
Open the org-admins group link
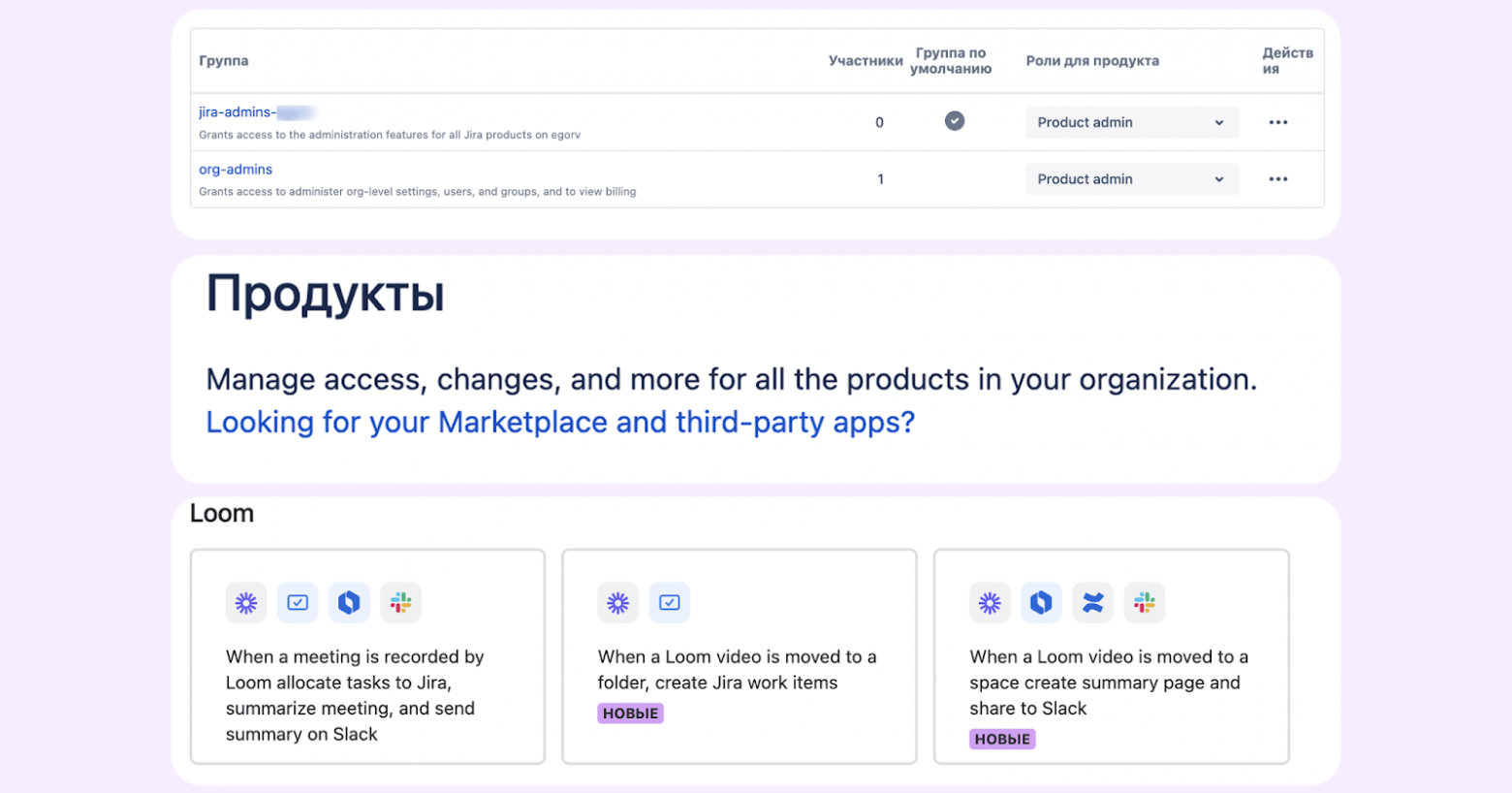tap(236, 169)
